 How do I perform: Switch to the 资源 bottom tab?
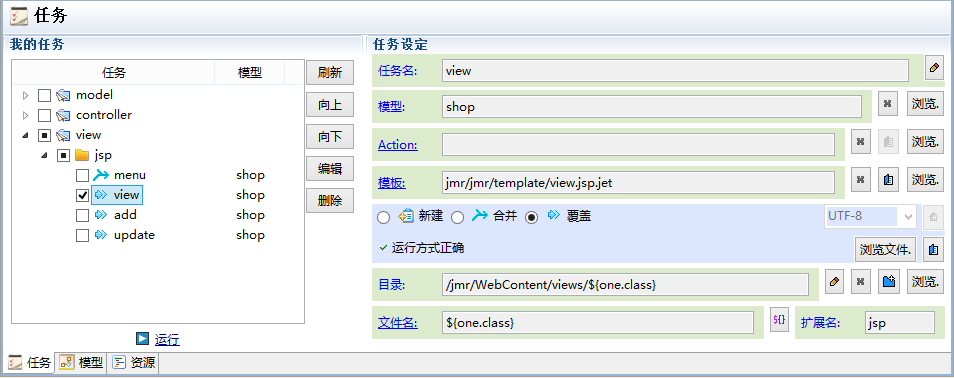(x=134, y=363)
